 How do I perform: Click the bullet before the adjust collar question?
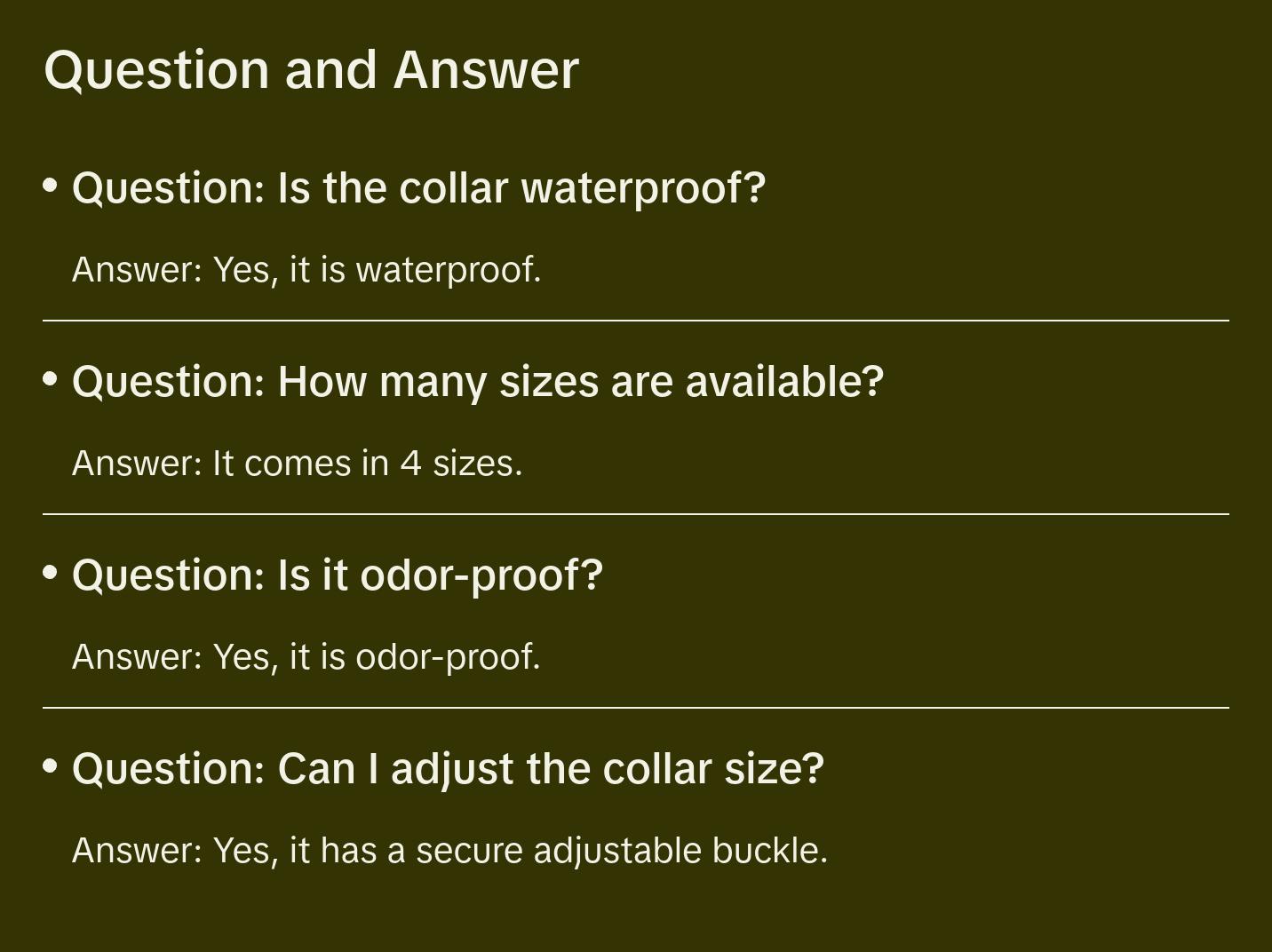tap(51, 766)
